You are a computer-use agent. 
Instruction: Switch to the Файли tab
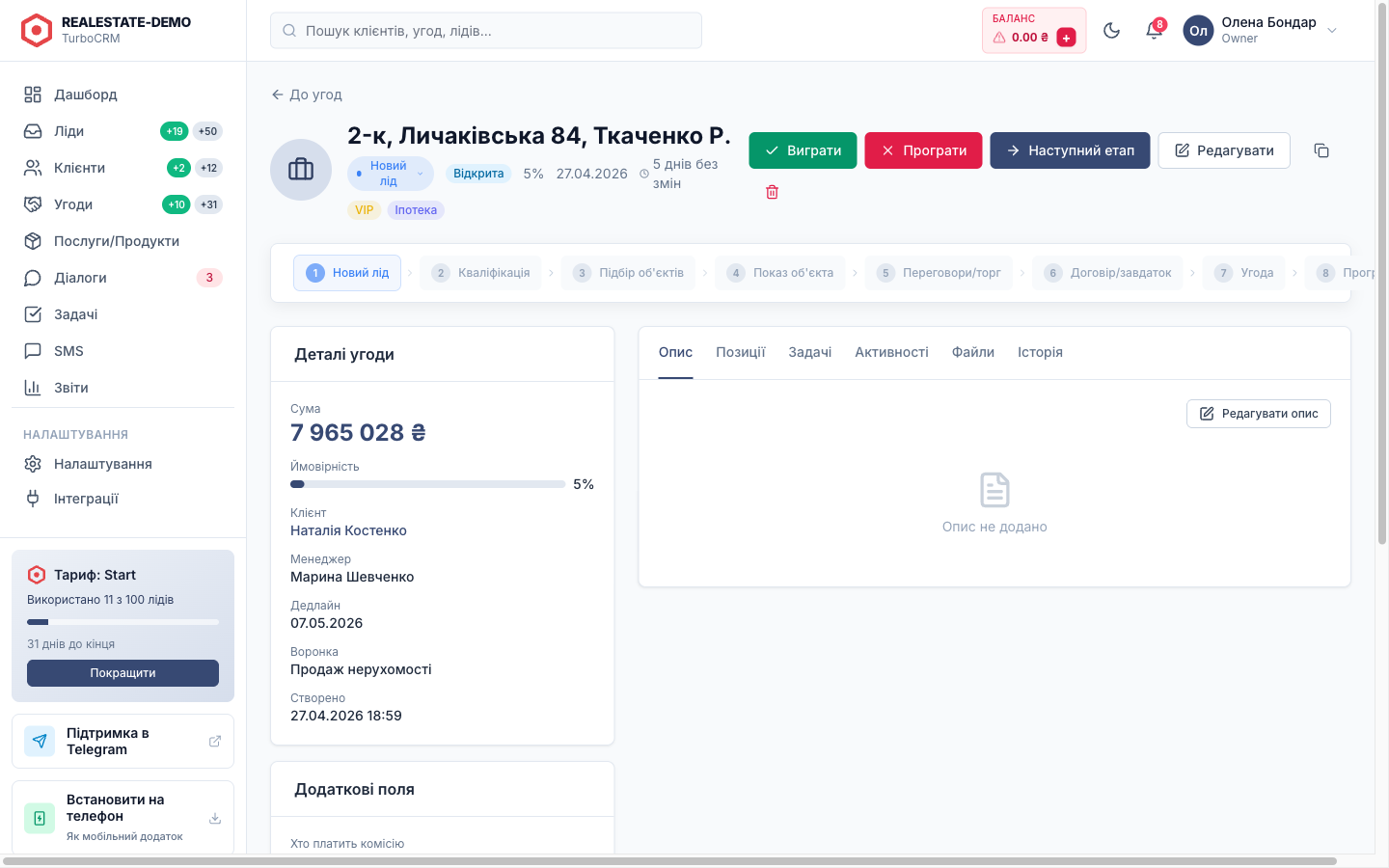click(x=972, y=352)
